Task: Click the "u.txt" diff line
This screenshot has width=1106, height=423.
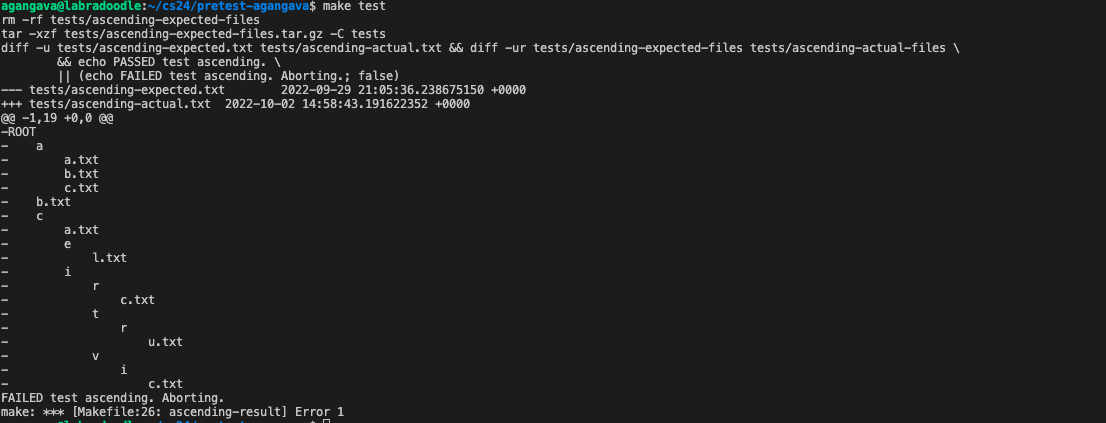Action: pos(165,342)
